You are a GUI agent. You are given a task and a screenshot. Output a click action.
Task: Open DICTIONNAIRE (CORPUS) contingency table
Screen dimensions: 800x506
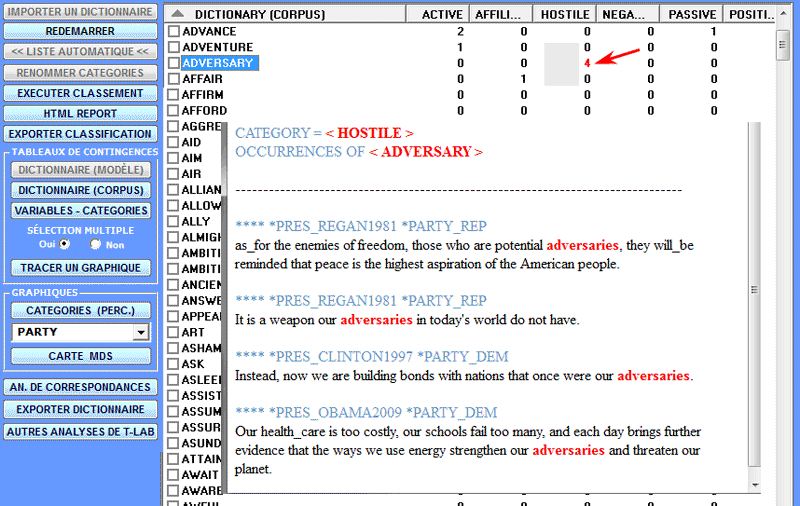click(x=81, y=190)
